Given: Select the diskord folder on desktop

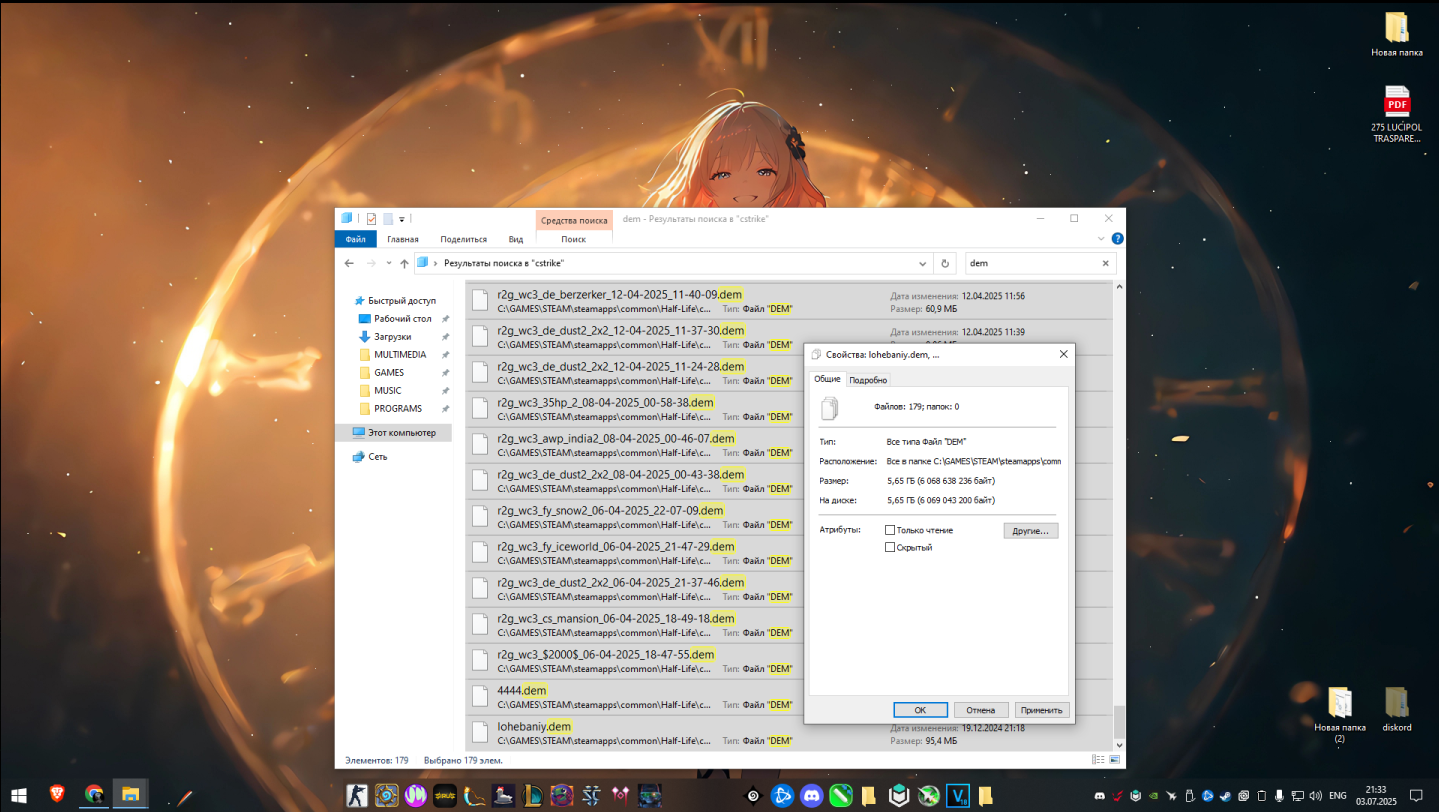Looking at the screenshot, I should tap(1397, 709).
